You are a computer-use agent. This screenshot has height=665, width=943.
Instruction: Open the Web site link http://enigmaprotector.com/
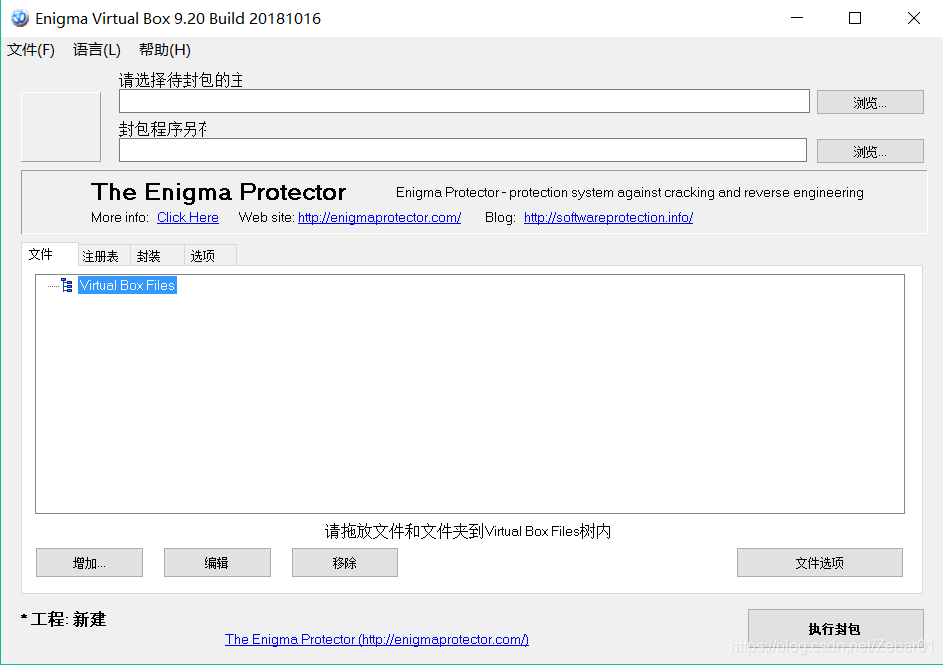[x=379, y=218]
